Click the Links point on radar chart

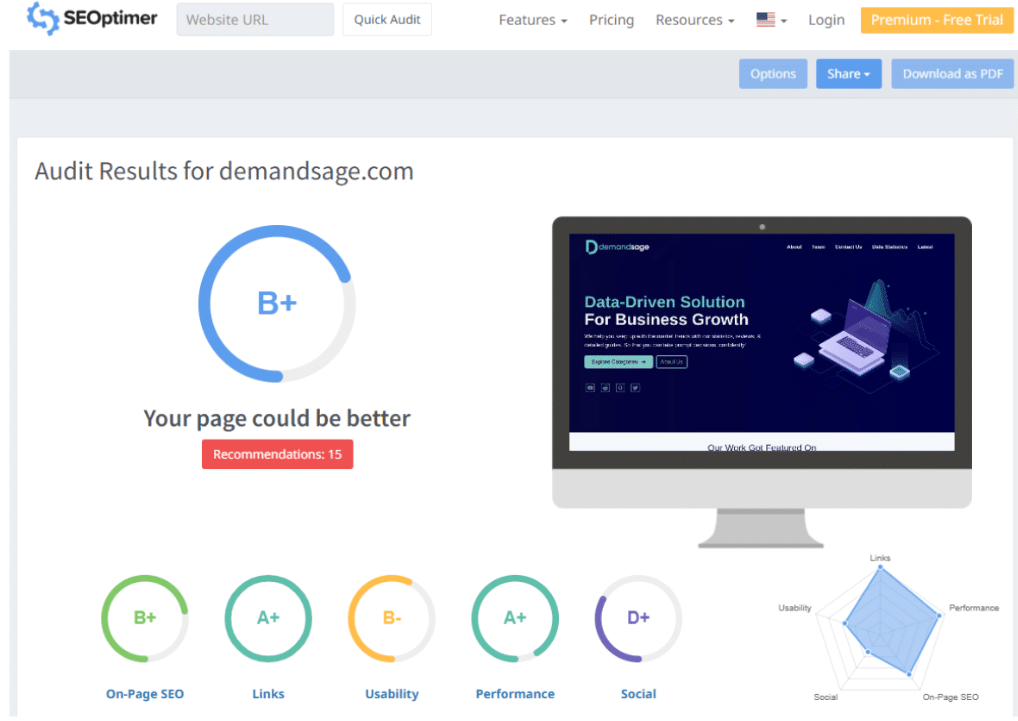pos(880,567)
